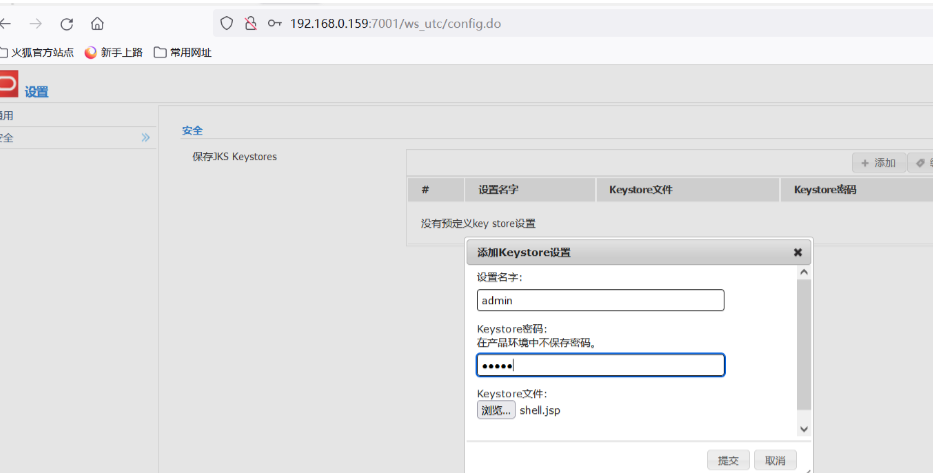The height and width of the screenshot is (473, 933).
Task: Click the browser reload icon
Action: [x=67, y=23]
